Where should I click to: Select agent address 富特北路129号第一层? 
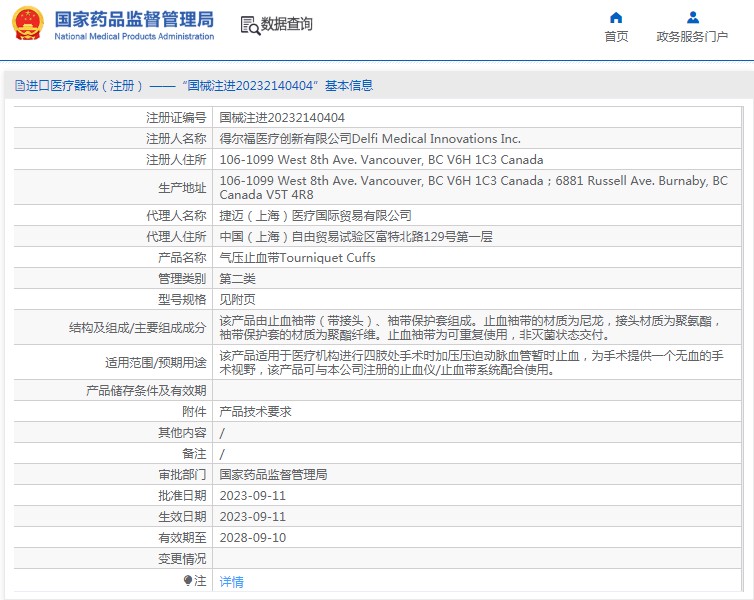pos(435,237)
